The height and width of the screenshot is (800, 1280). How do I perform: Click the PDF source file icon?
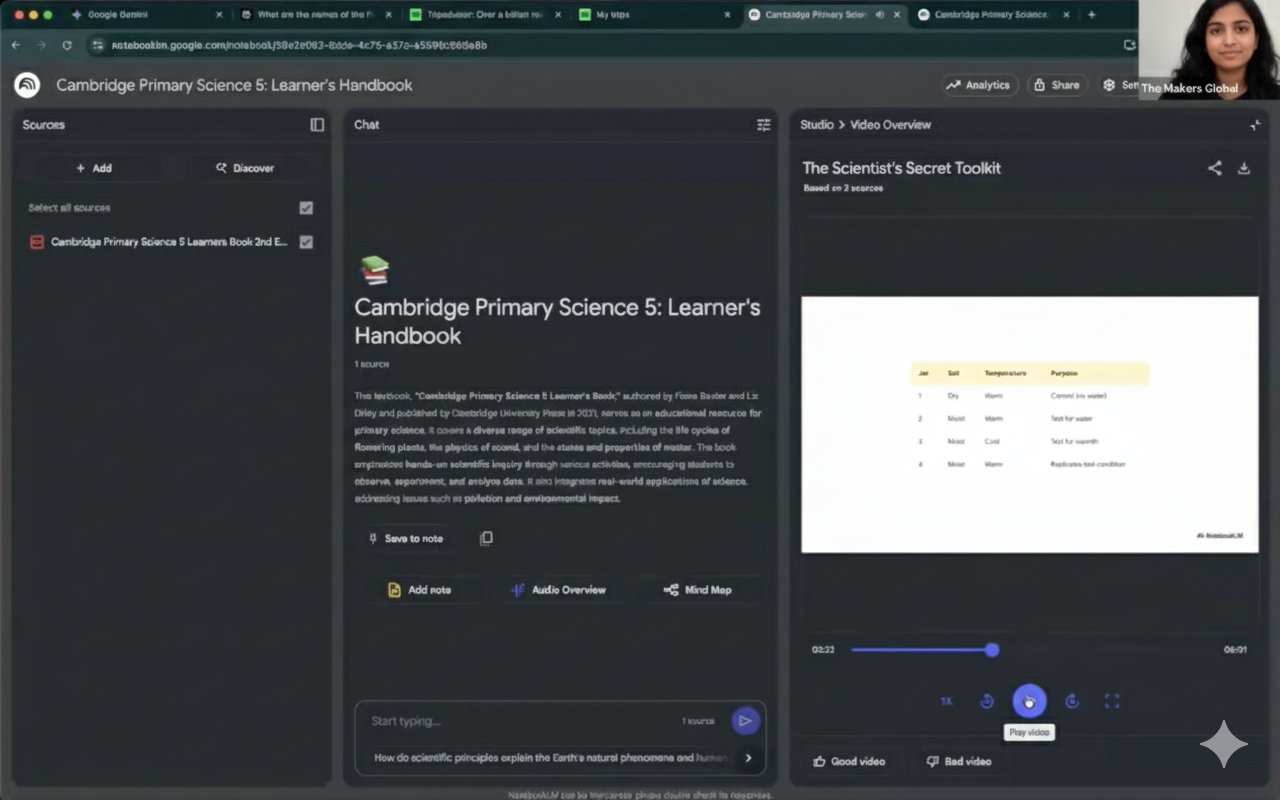click(37, 242)
